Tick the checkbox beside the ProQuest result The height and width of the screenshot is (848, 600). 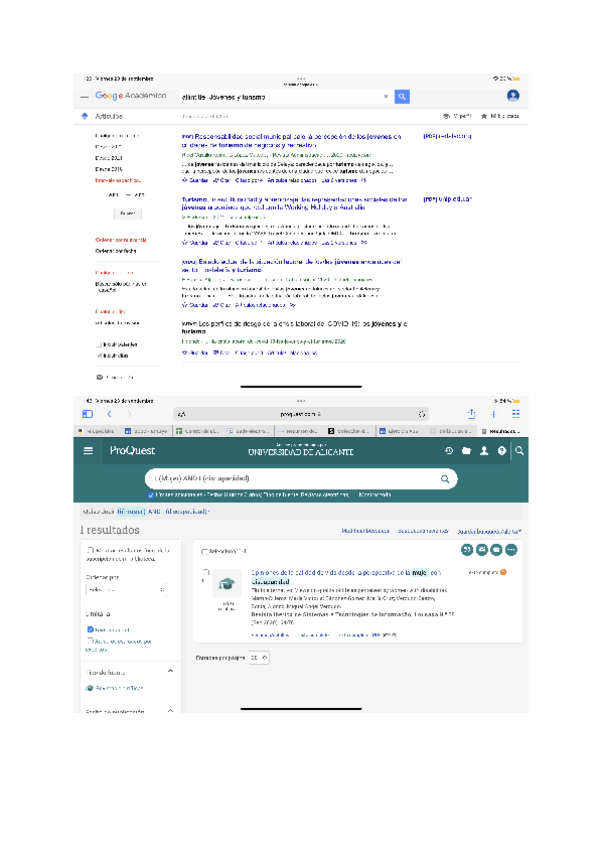click(x=205, y=573)
